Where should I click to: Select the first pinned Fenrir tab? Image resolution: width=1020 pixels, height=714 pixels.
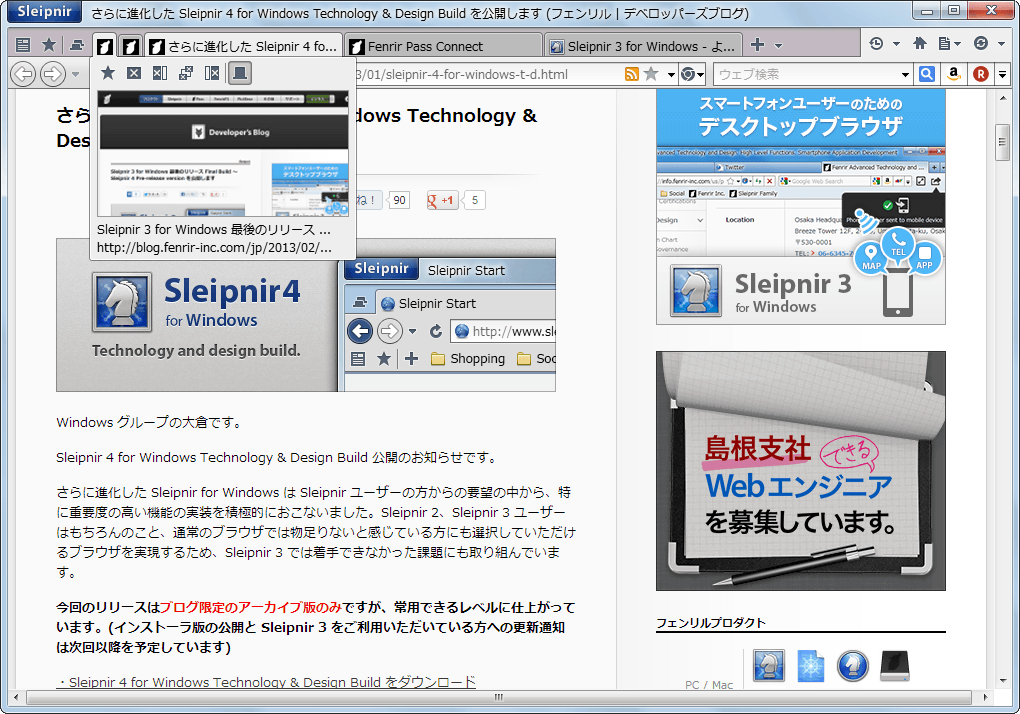[x=105, y=46]
